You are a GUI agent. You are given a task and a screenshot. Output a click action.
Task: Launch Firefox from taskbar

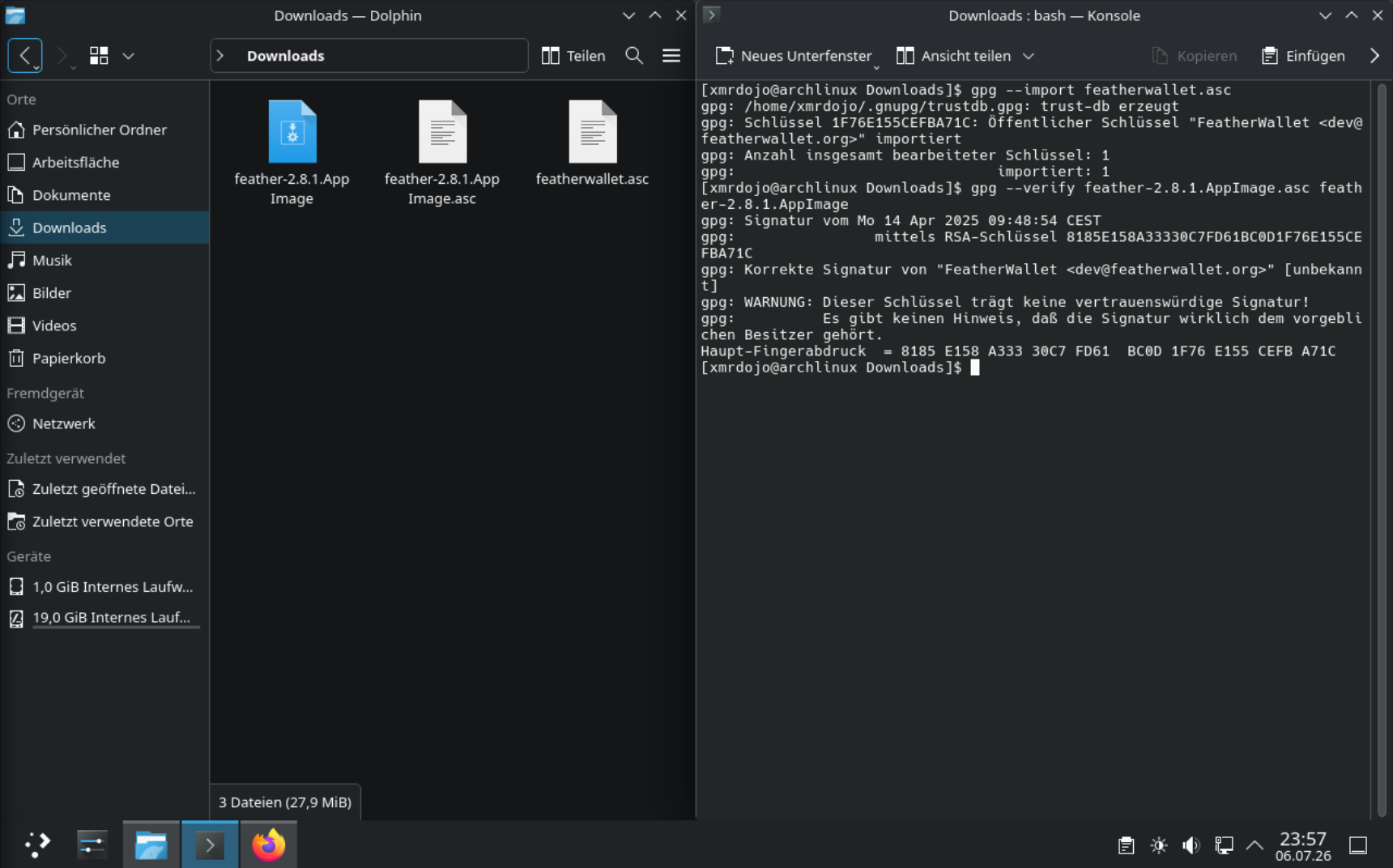tap(268, 845)
